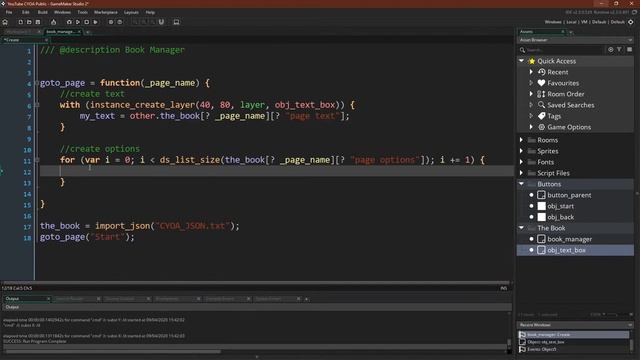Collapse the Buttons folder

click(521, 184)
